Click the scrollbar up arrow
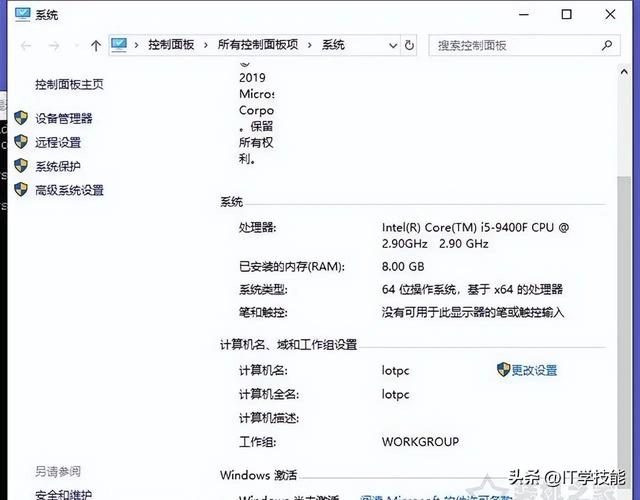 tap(624, 72)
